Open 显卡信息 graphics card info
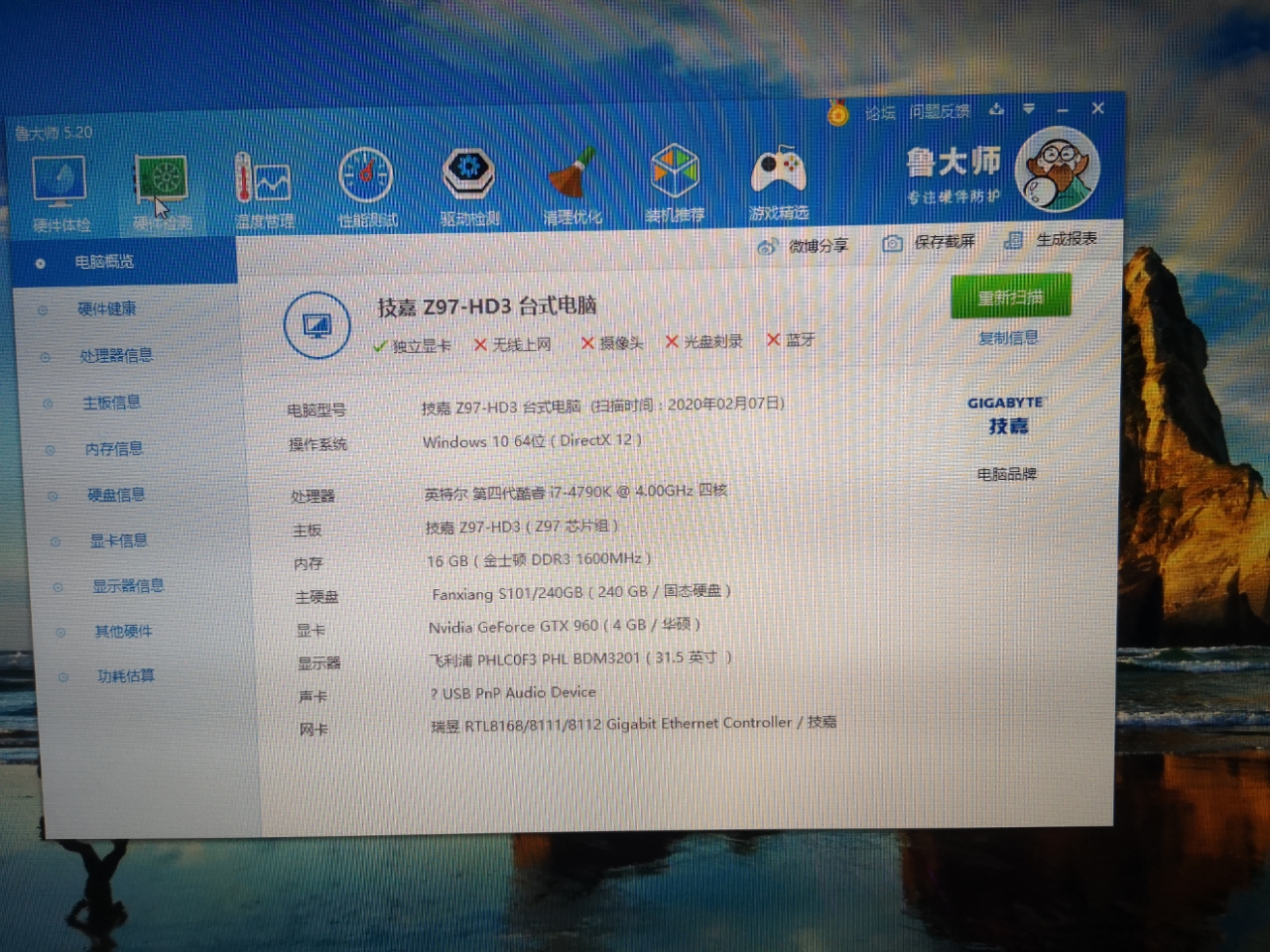The height and width of the screenshot is (952, 1270). coord(118,540)
